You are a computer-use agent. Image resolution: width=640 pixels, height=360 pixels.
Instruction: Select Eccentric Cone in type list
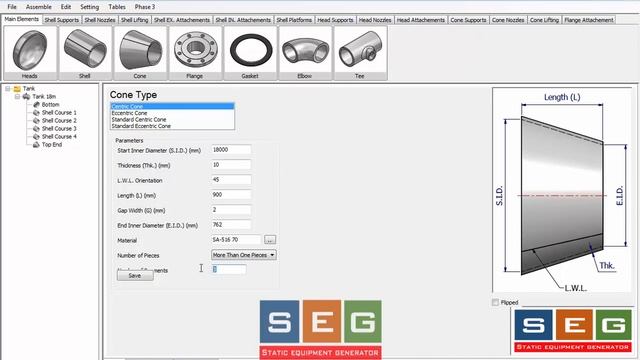(172, 113)
